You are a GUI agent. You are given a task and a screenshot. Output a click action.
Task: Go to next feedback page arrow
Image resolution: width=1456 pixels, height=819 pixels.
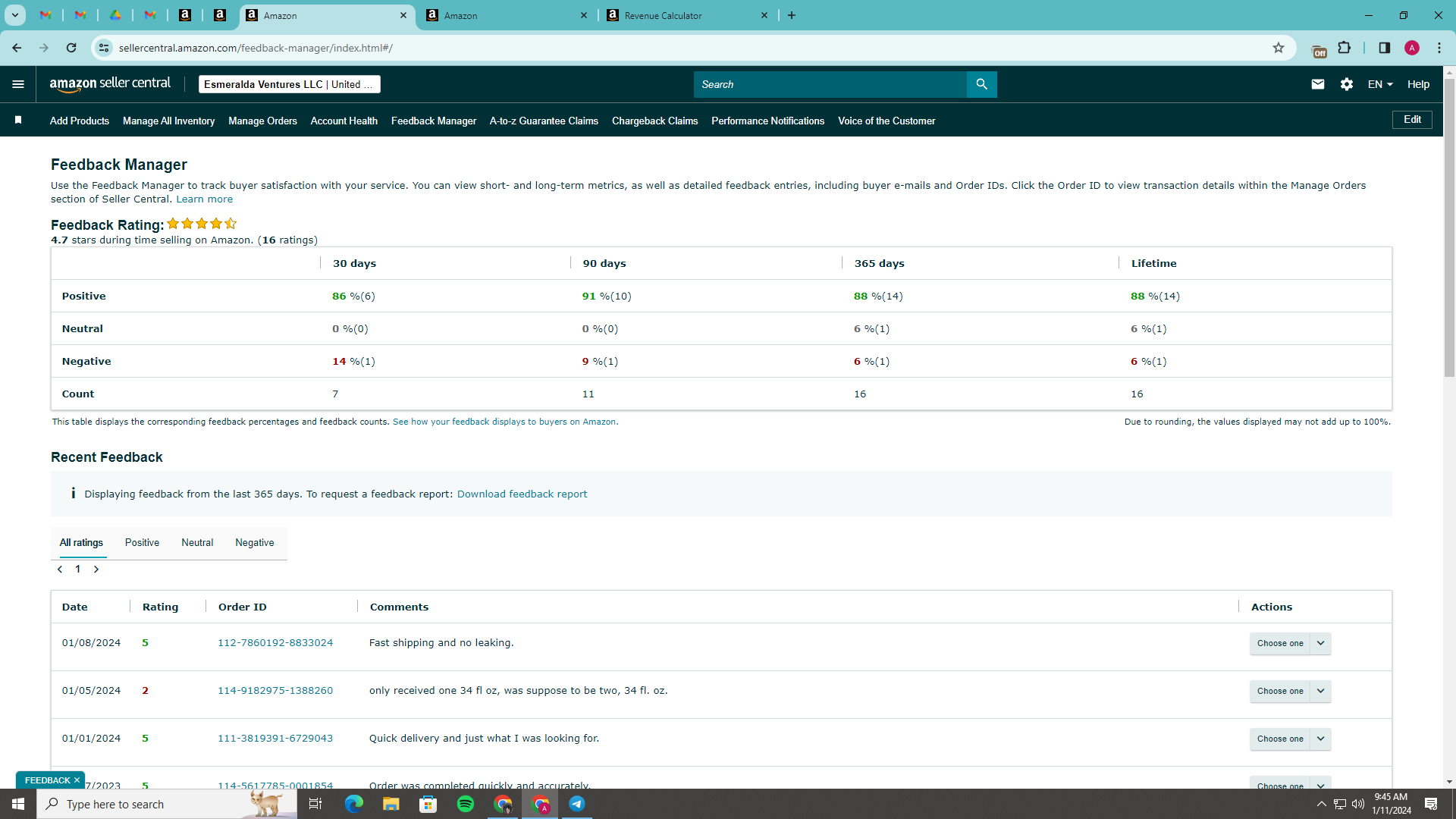[x=96, y=569]
